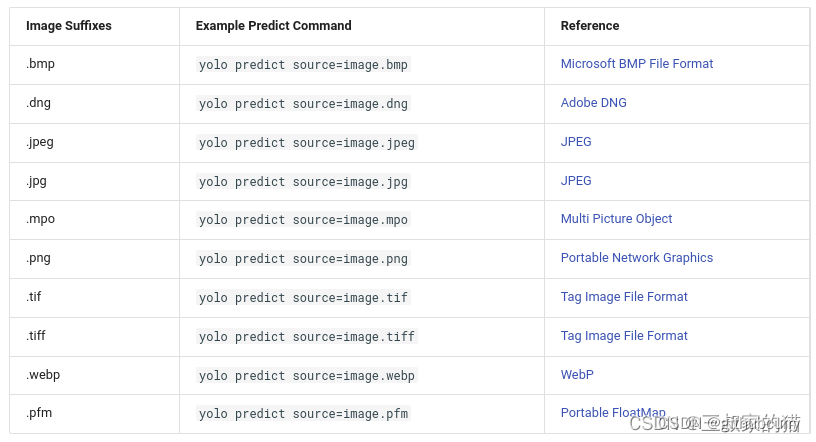Click the JPEG link in the .jpg row
Image resolution: width=816 pixels, height=442 pixels.
pyautogui.click(x=576, y=181)
